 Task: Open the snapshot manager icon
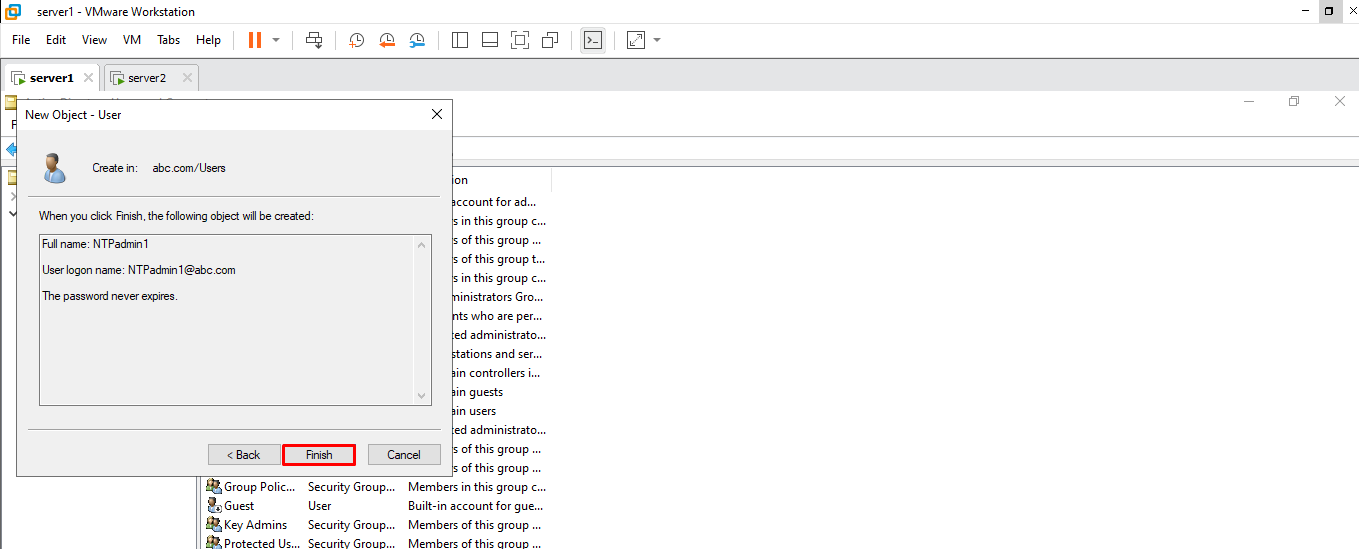[x=417, y=40]
